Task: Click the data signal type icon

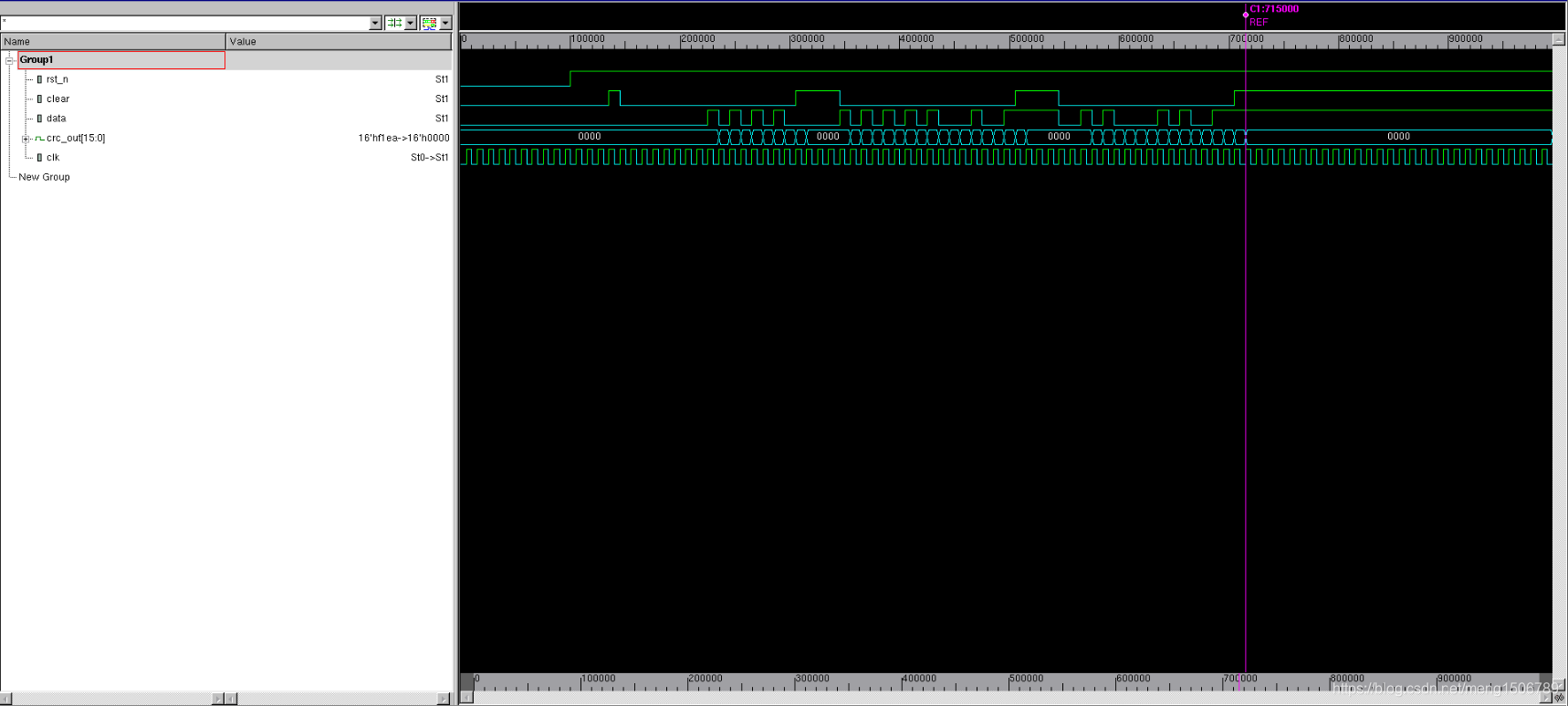Action: pyautogui.click(x=39, y=119)
